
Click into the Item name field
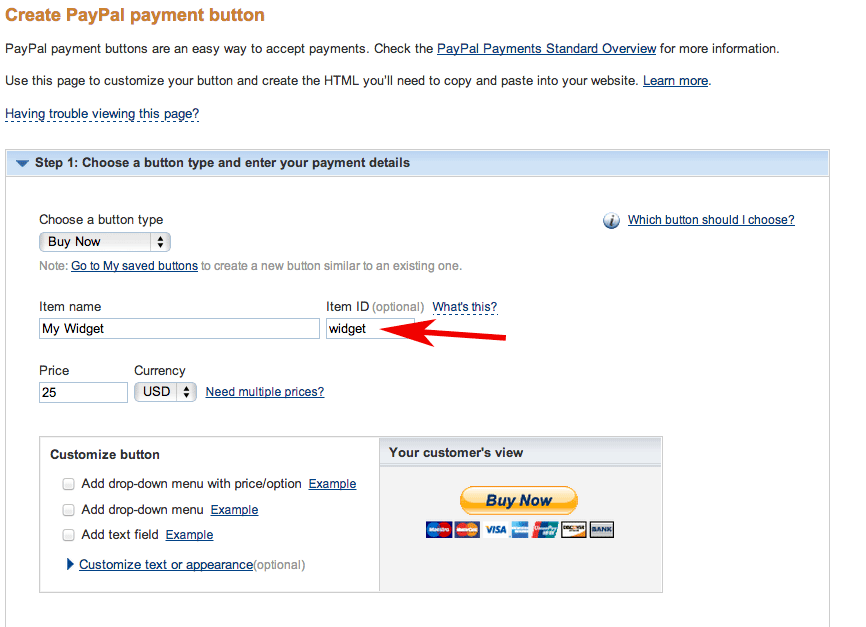pyautogui.click(x=179, y=329)
